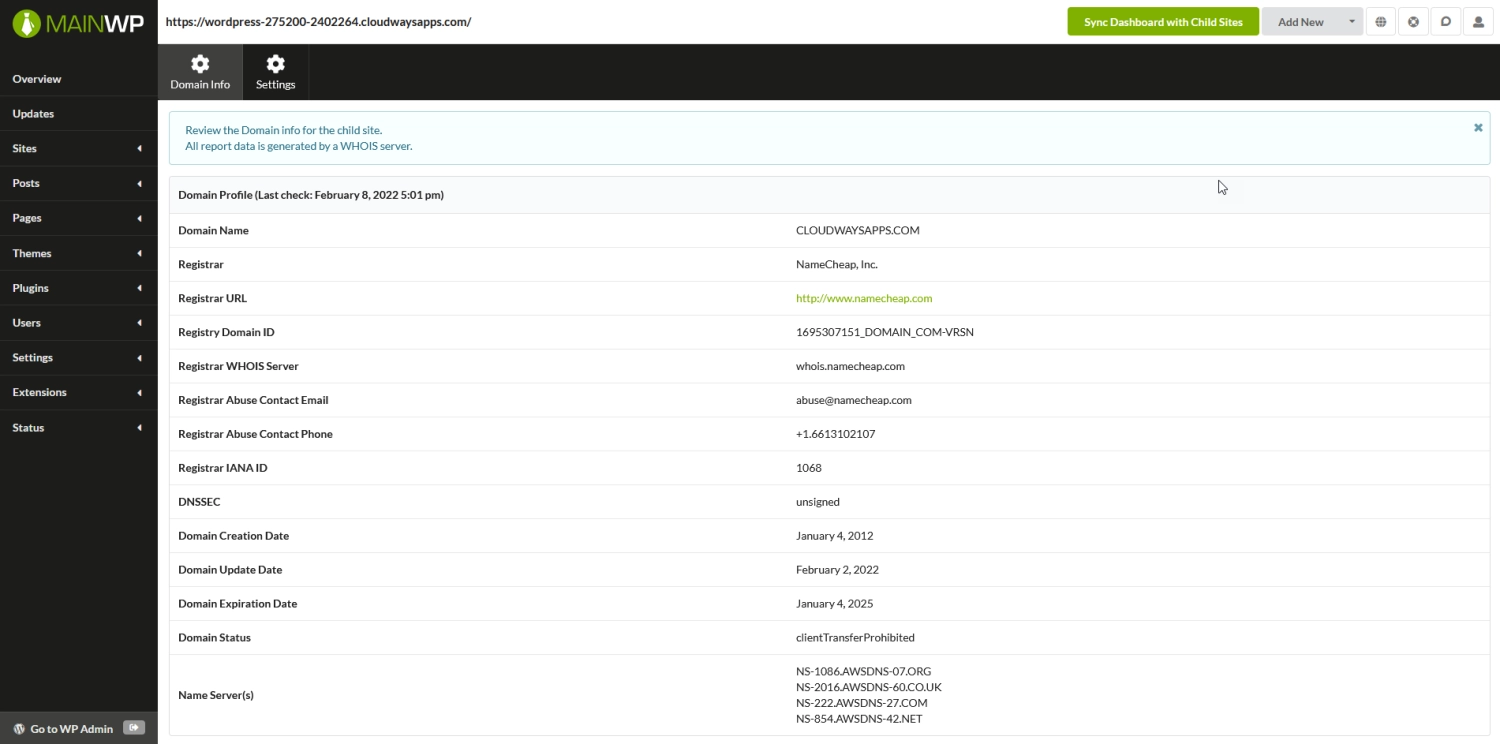Open the community chat bubble icon

pos(1446,21)
